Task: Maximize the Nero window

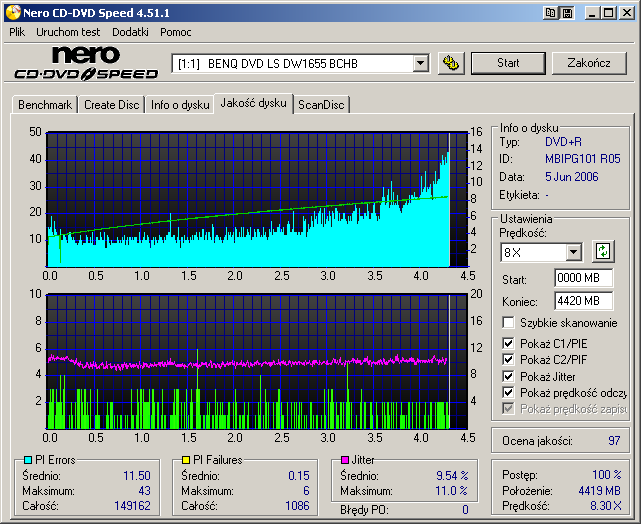Action: click(x=609, y=13)
